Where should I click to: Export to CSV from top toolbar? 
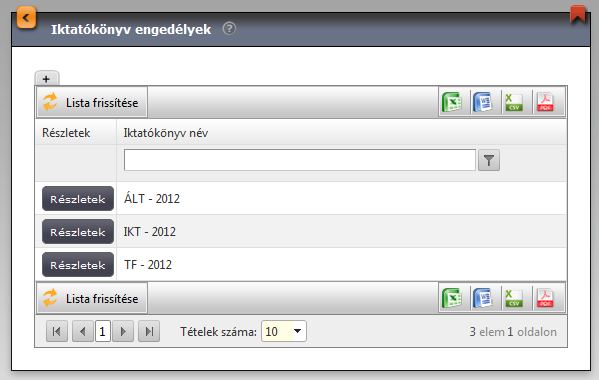514,102
